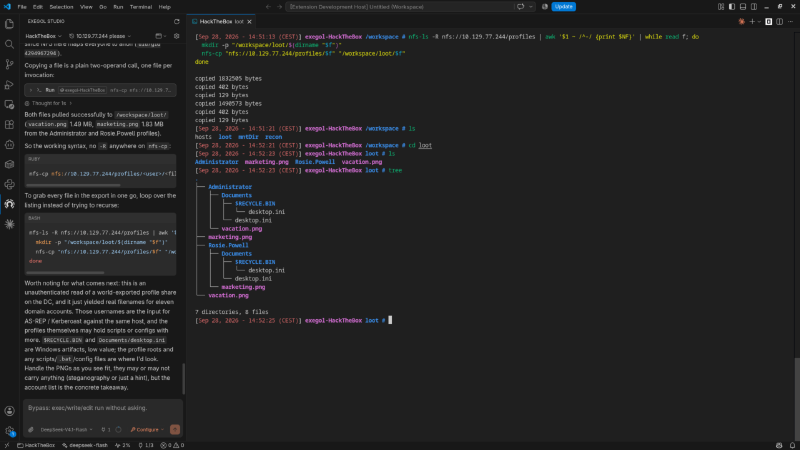The width and height of the screenshot is (800, 450).
Task: Create a new terminal with plus icon
Action: click(x=752, y=21)
